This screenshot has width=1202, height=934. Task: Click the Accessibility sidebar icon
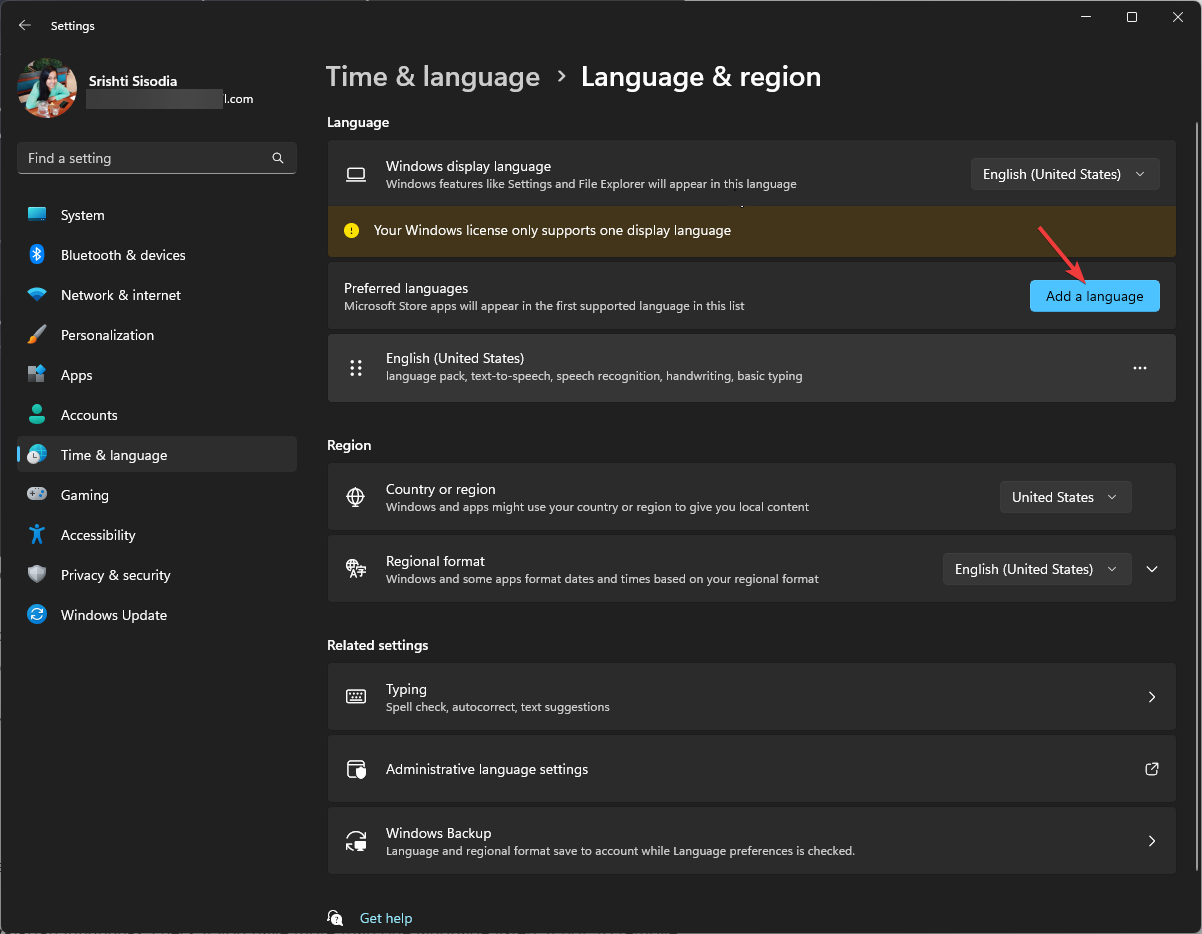37,535
